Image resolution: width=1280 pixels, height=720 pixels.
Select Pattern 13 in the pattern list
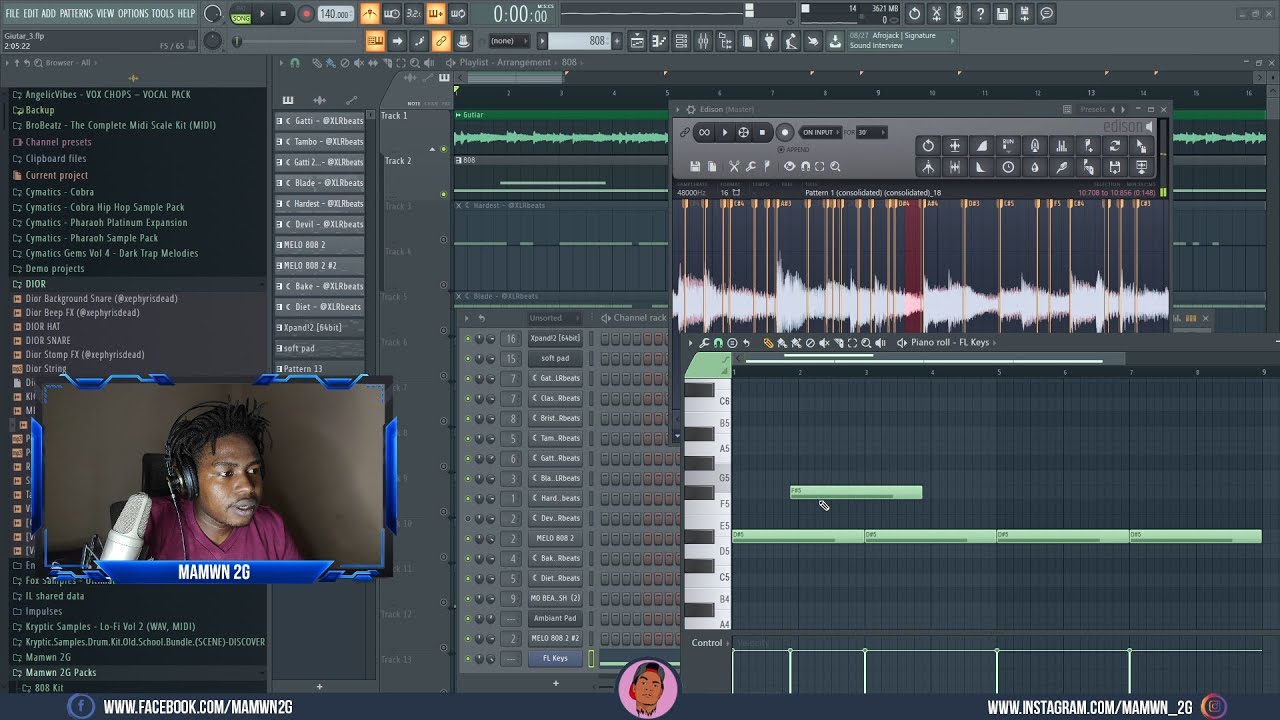coord(319,369)
